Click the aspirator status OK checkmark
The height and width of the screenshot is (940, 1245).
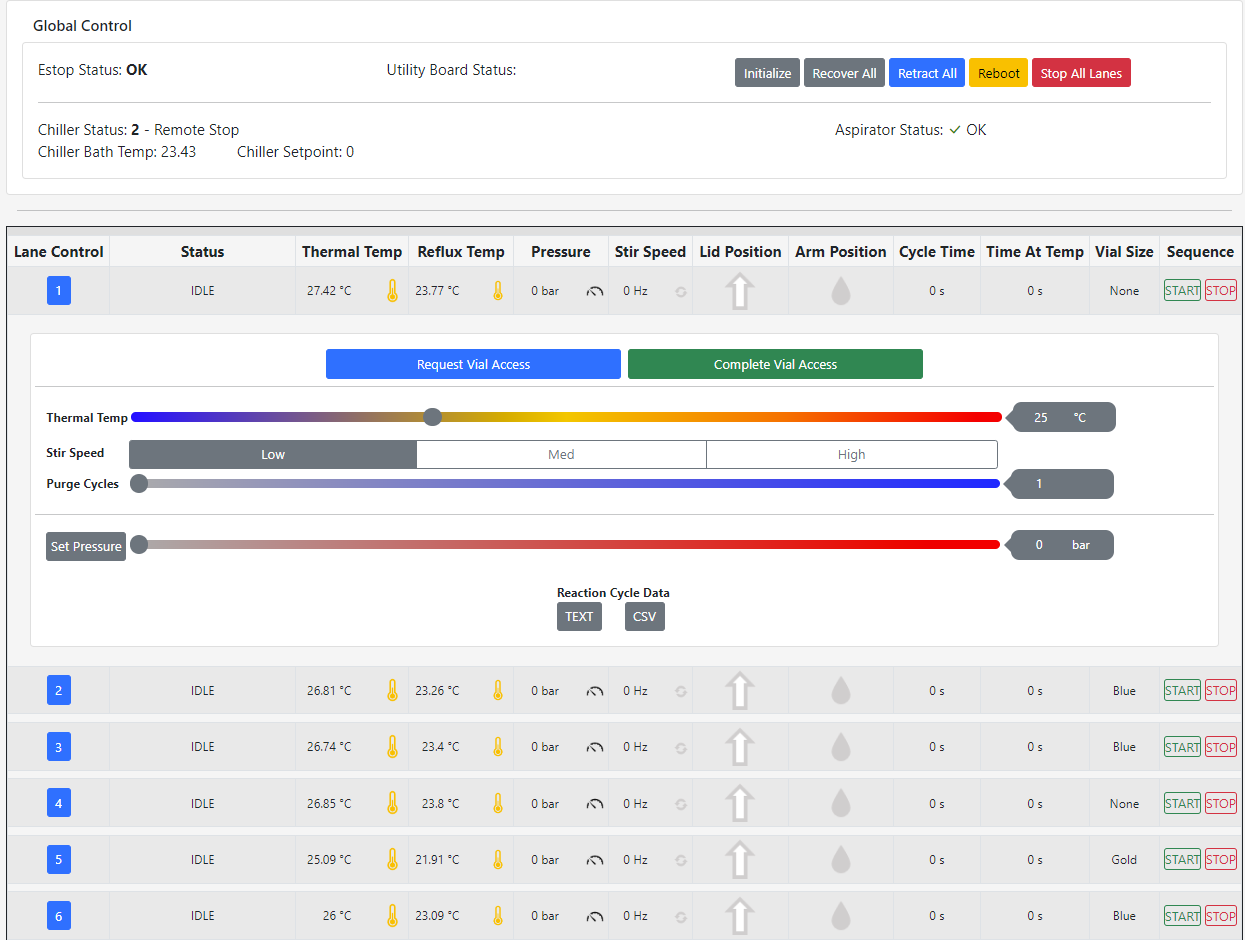955,130
